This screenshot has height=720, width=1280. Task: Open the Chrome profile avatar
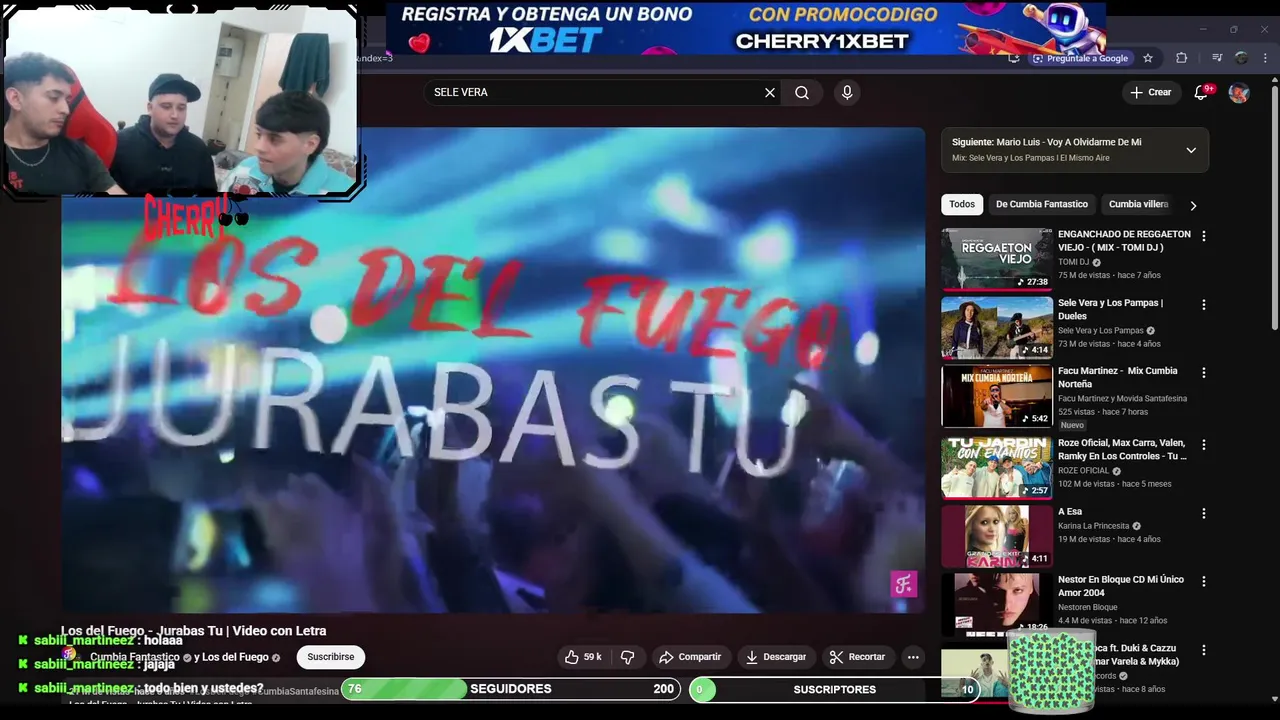point(1241,58)
